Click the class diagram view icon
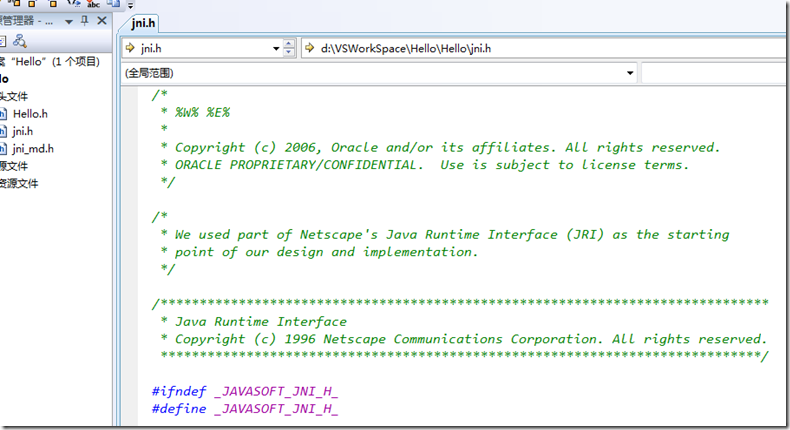 click(20, 41)
